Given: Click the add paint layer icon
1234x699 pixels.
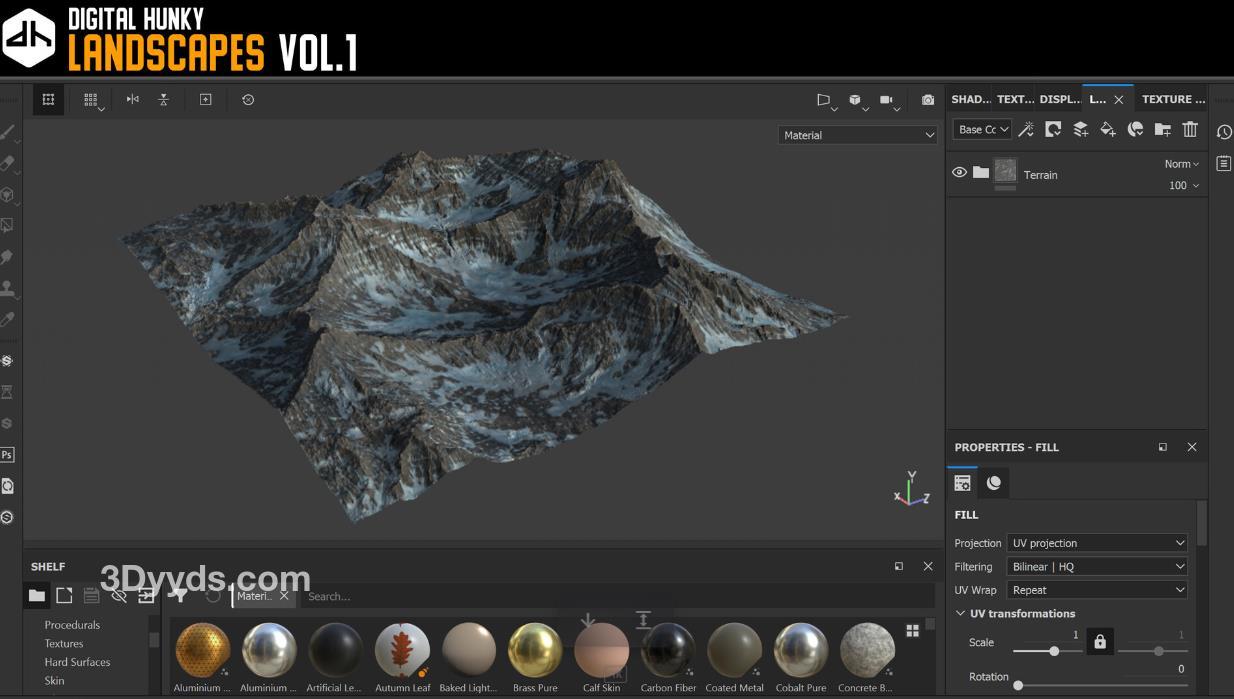Looking at the screenshot, I should pos(1080,129).
